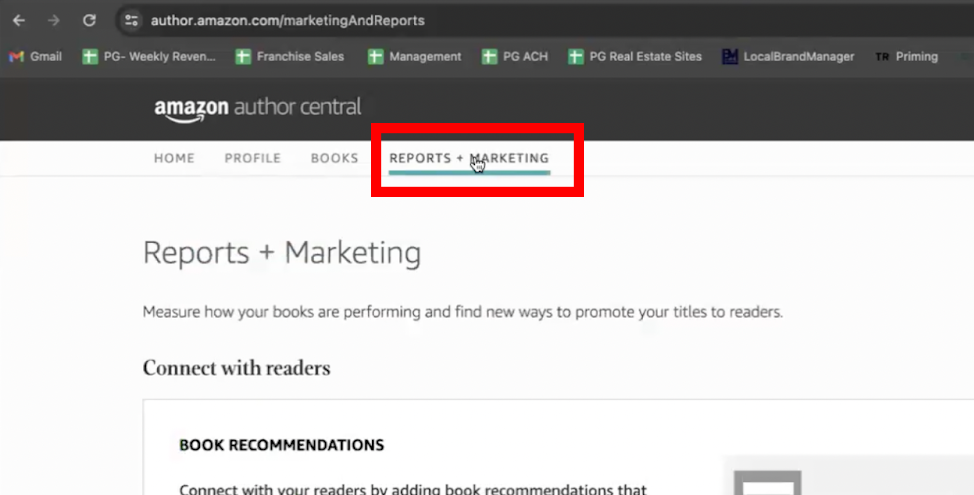Open the Priming bookmark
The width and height of the screenshot is (974, 495).
click(906, 57)
